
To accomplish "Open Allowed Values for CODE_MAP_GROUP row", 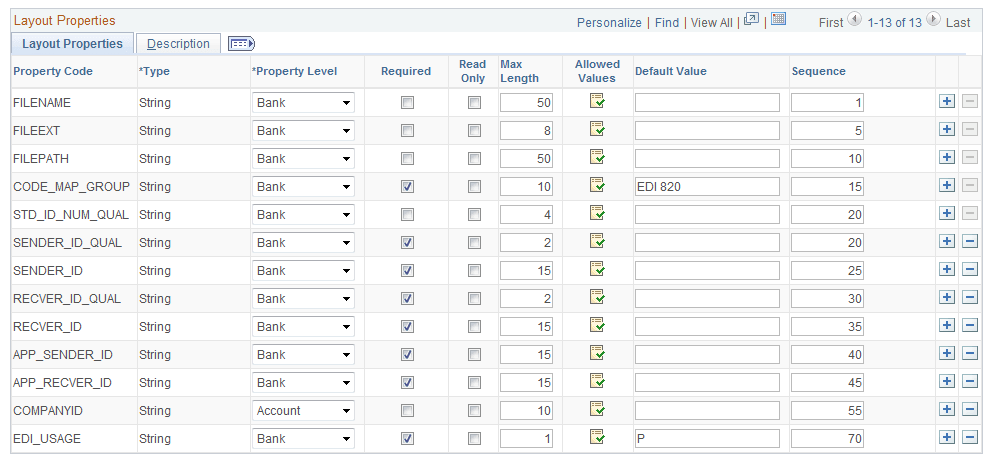I will 597,185.
